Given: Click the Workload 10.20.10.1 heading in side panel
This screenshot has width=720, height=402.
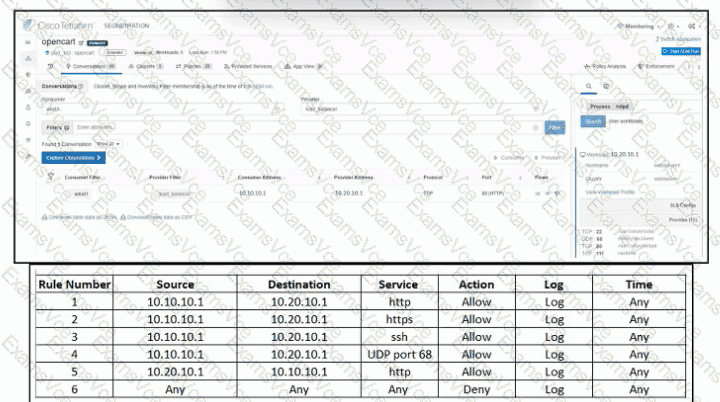Looking at the screenshot, I should click(x=610, y=154).
